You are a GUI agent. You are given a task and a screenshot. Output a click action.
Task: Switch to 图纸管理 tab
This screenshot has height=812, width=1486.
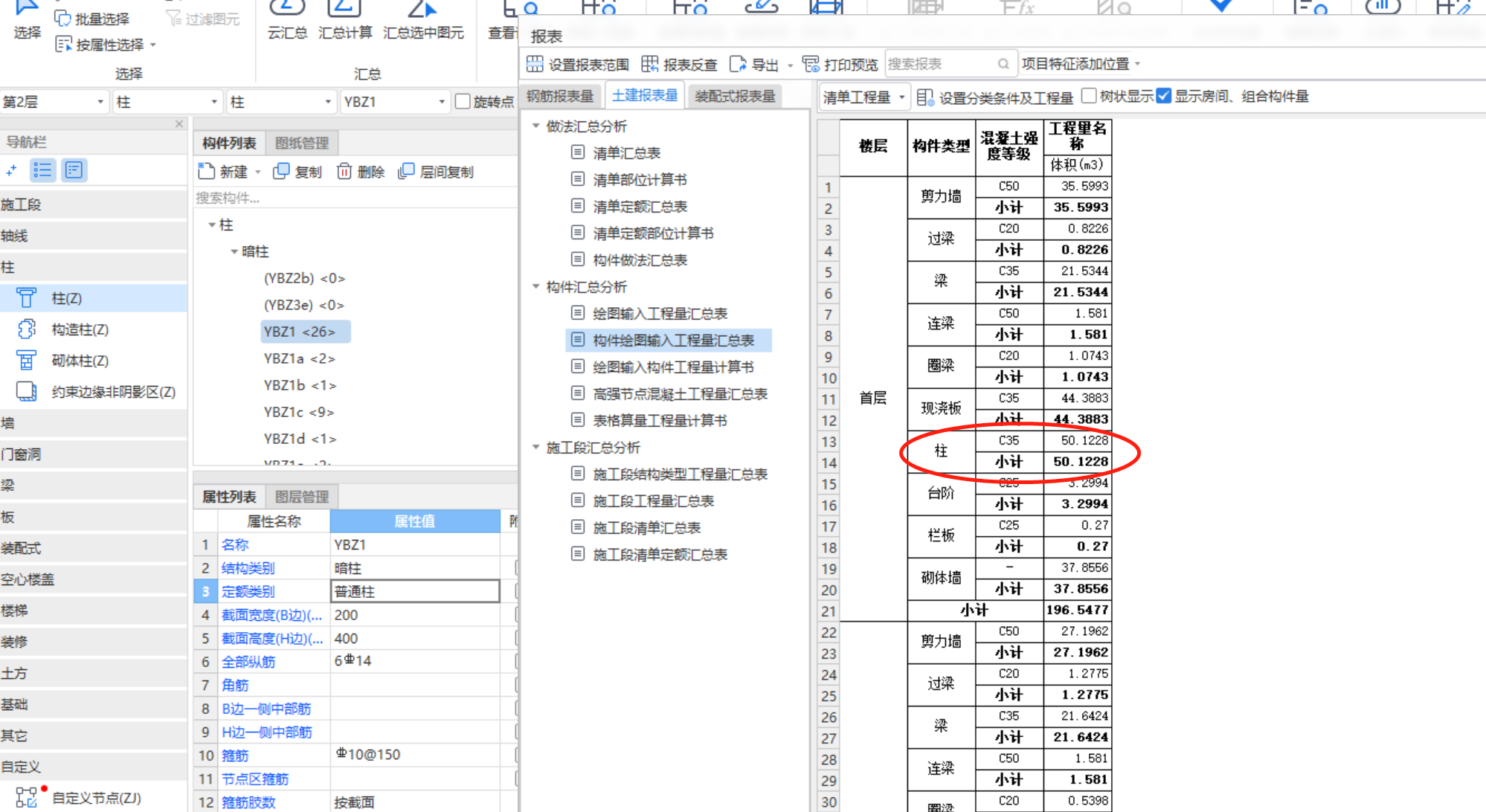(x=302, y=143)
